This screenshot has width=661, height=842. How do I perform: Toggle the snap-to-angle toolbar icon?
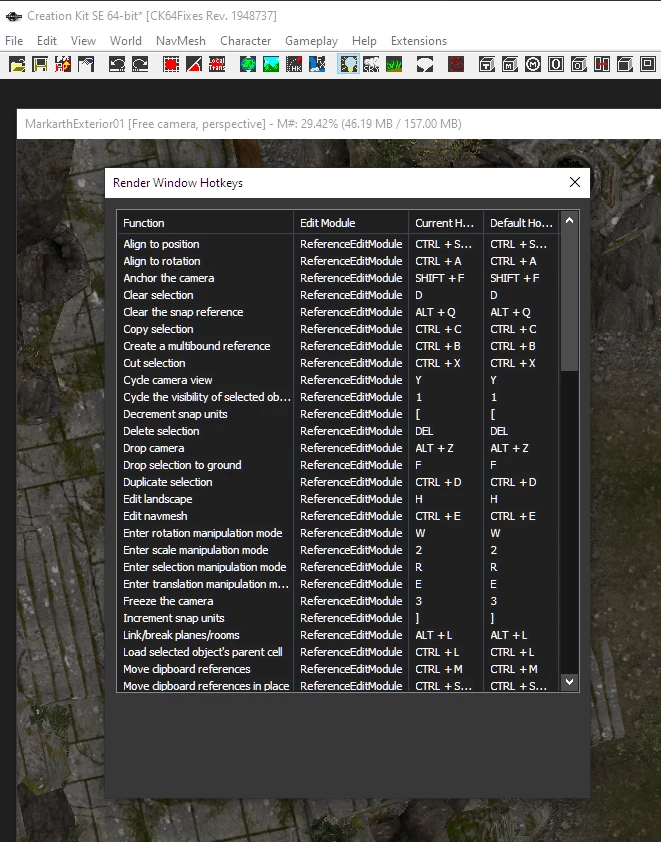point(194,64)
